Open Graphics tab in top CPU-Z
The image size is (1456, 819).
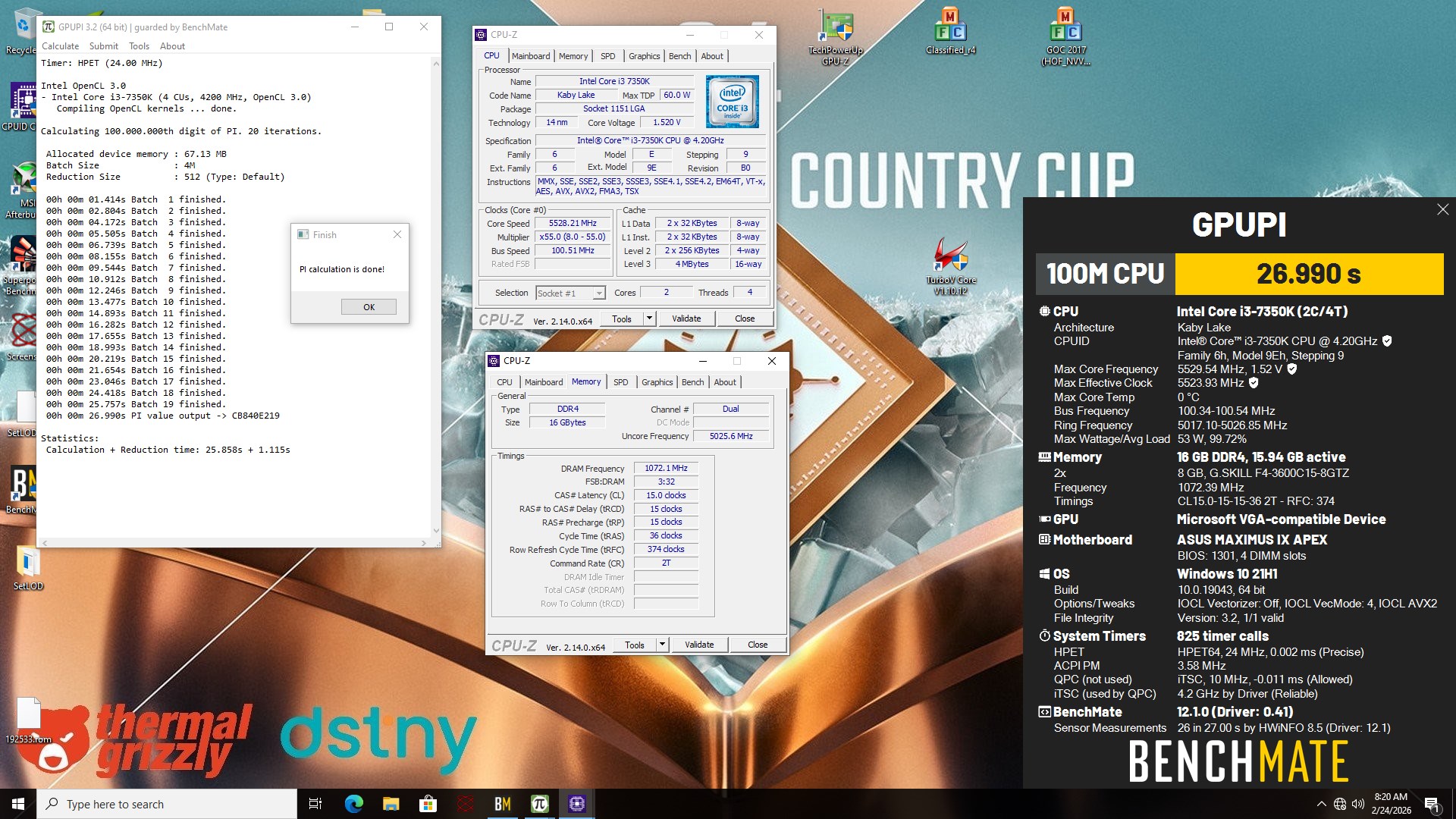tap(645, 56)
